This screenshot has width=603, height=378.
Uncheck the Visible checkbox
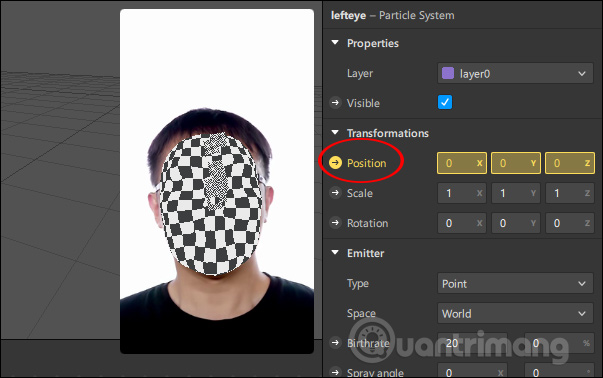click(x=445, y=102)
